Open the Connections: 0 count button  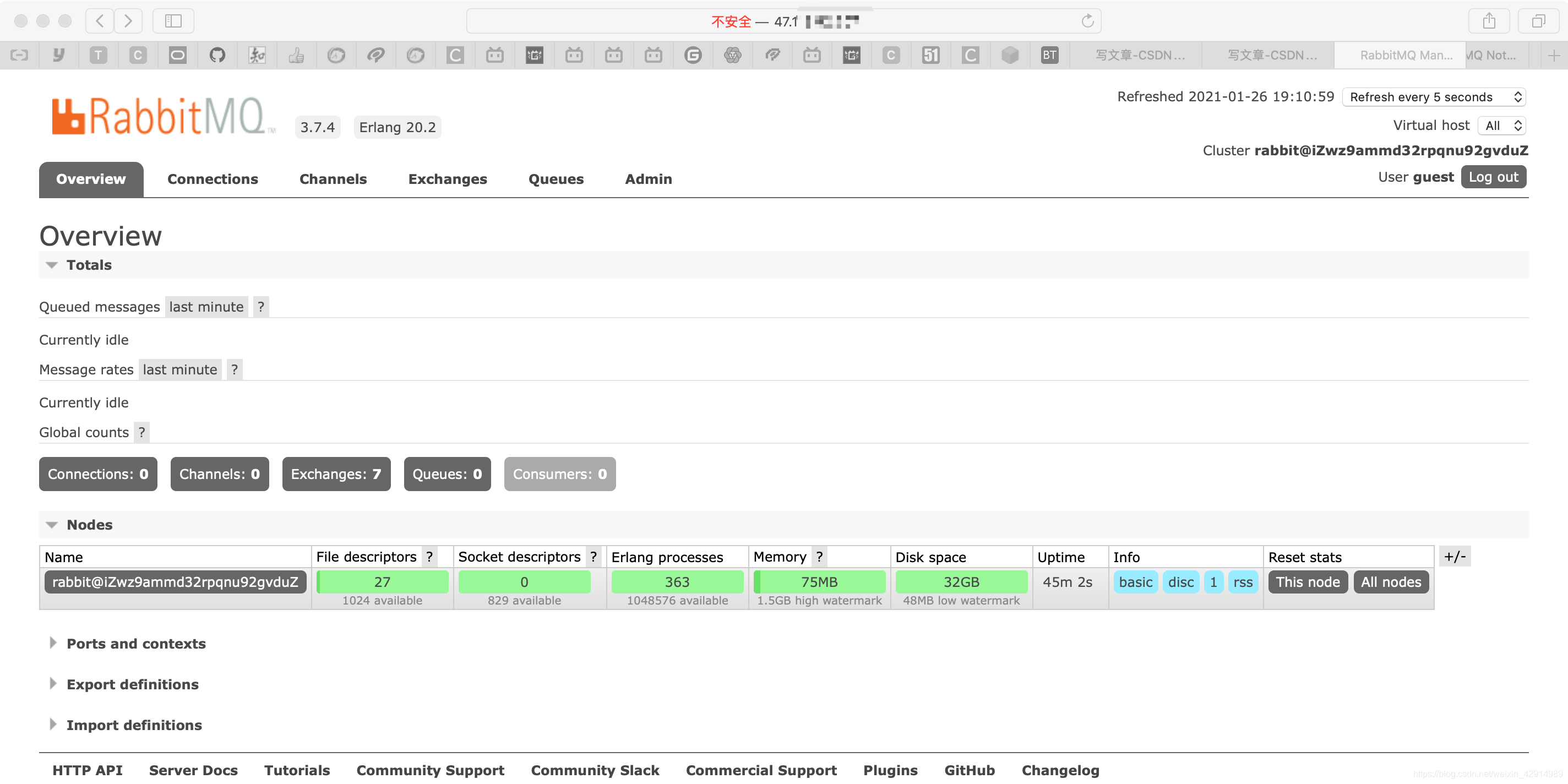pyautogui.click(x=98, y=474)
